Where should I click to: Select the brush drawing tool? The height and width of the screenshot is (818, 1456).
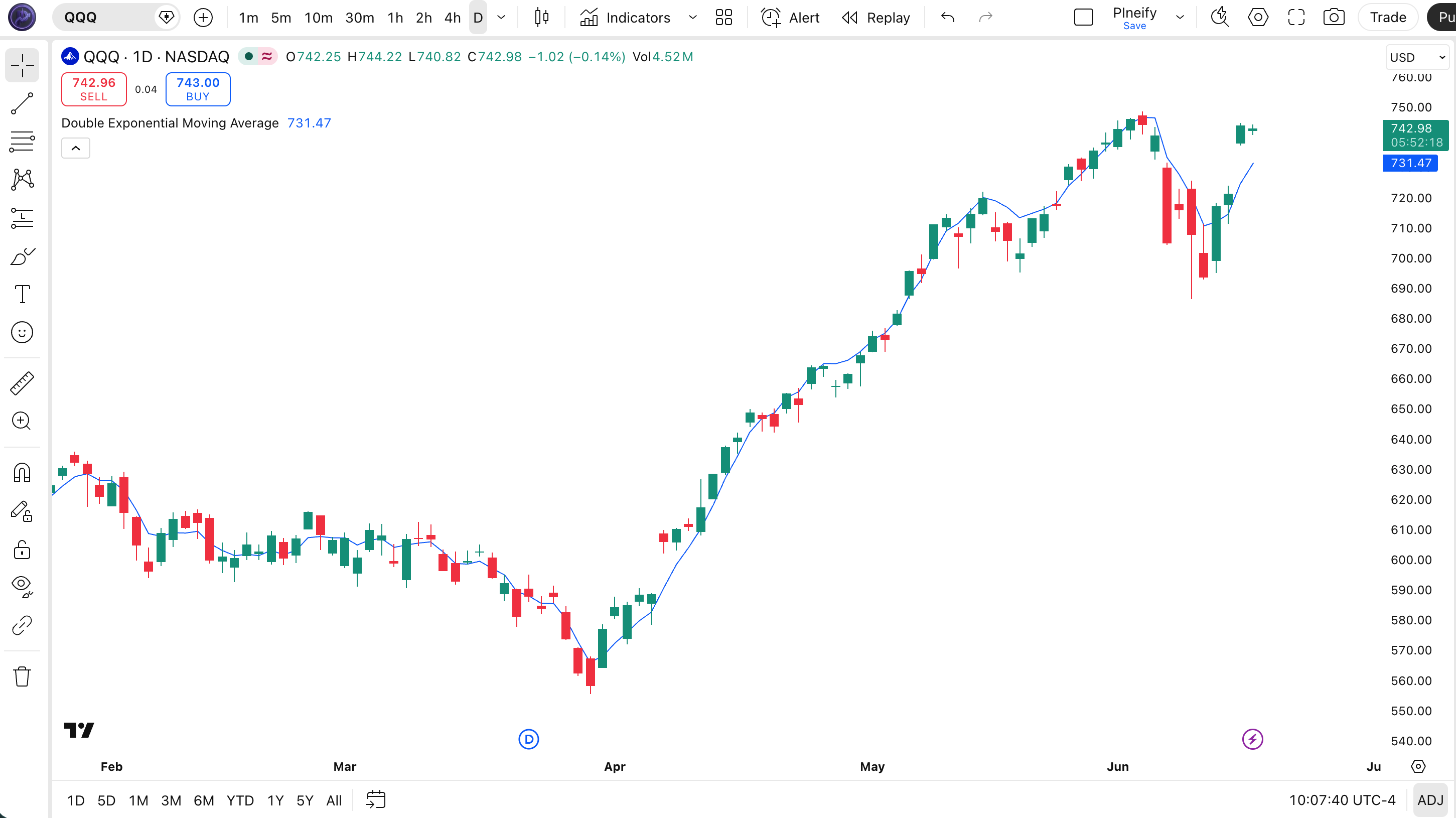[22, 256]
